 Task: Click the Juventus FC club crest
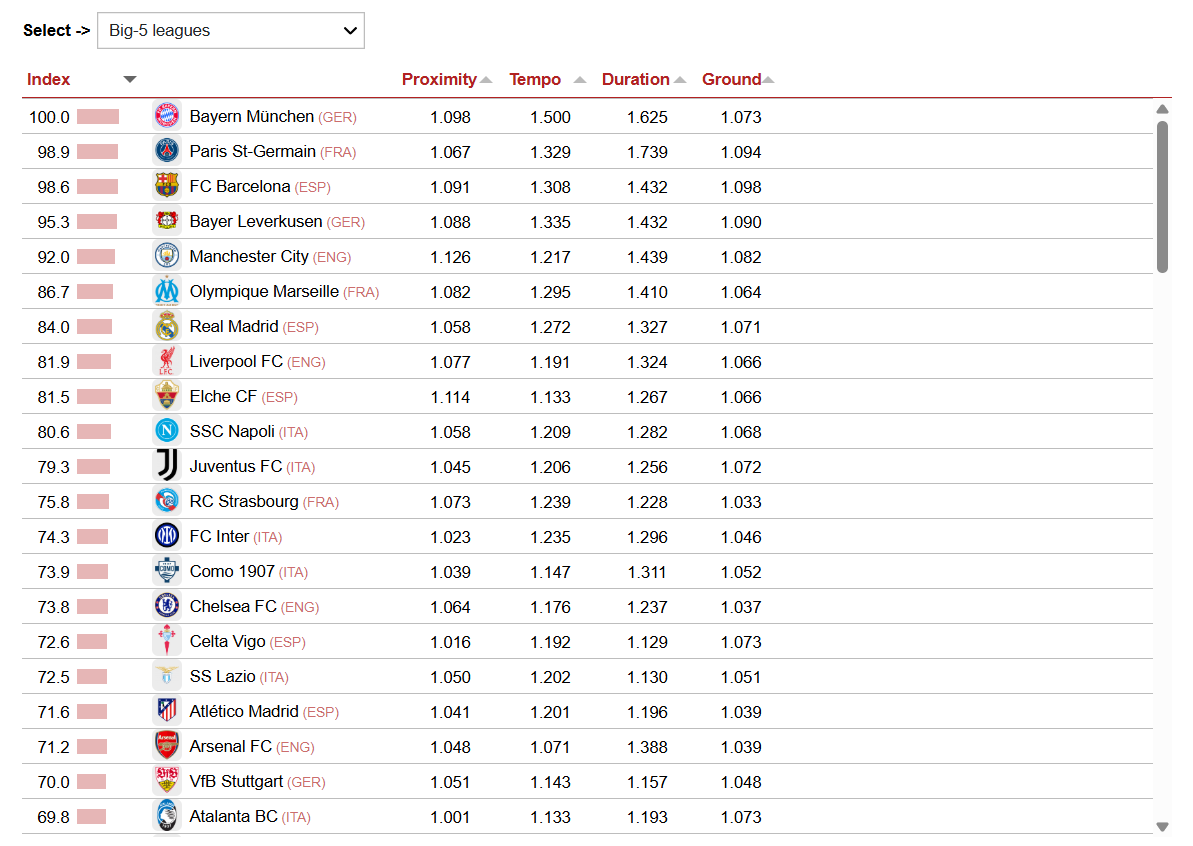tap(167, 466)
